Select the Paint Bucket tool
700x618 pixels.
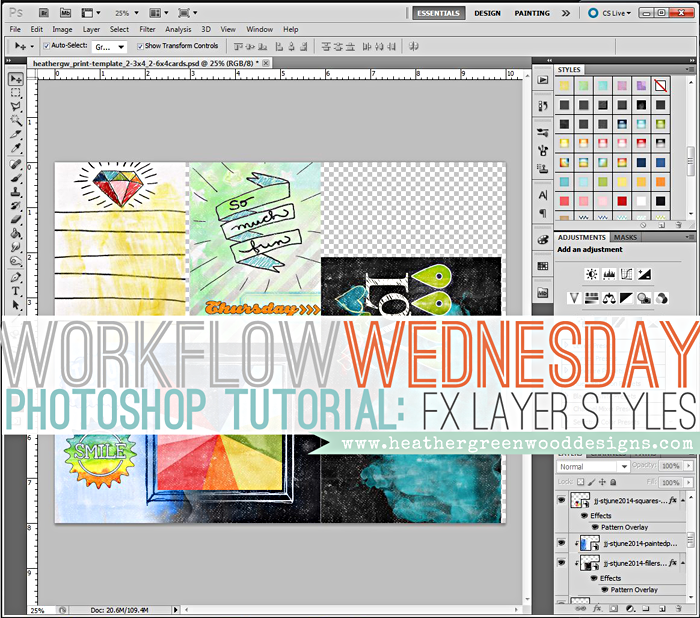click(x=16, y=233)
